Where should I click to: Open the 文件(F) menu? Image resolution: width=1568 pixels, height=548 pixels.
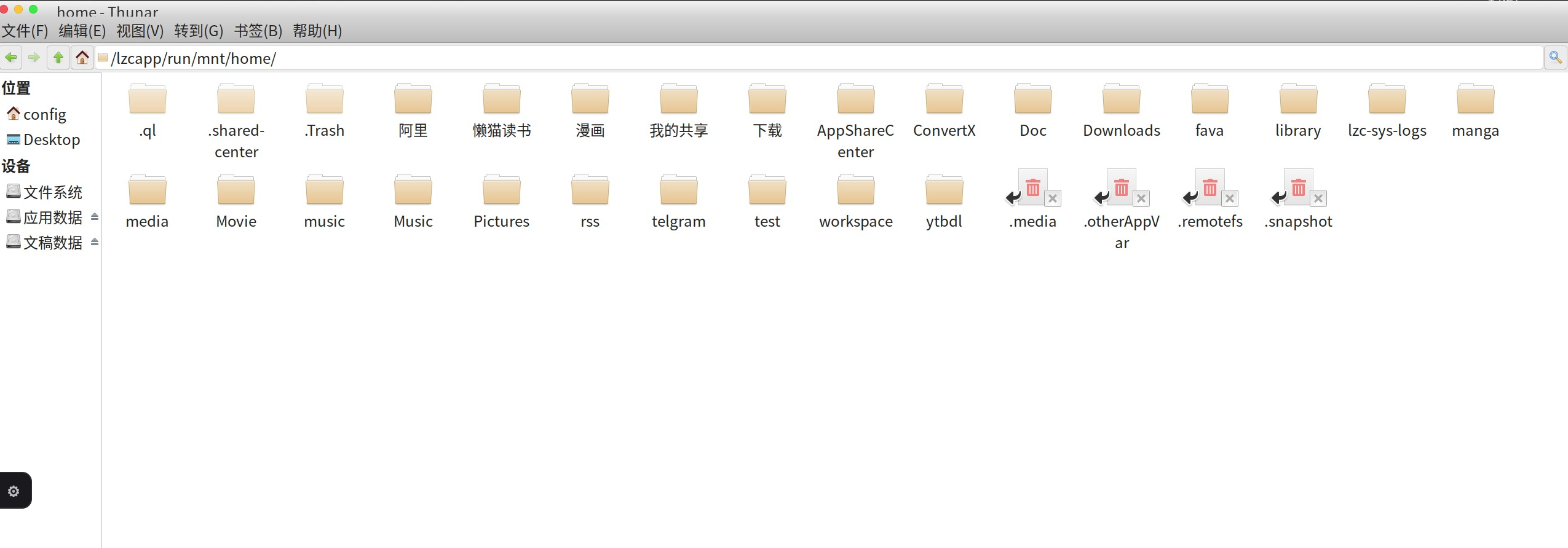[25, 31]
